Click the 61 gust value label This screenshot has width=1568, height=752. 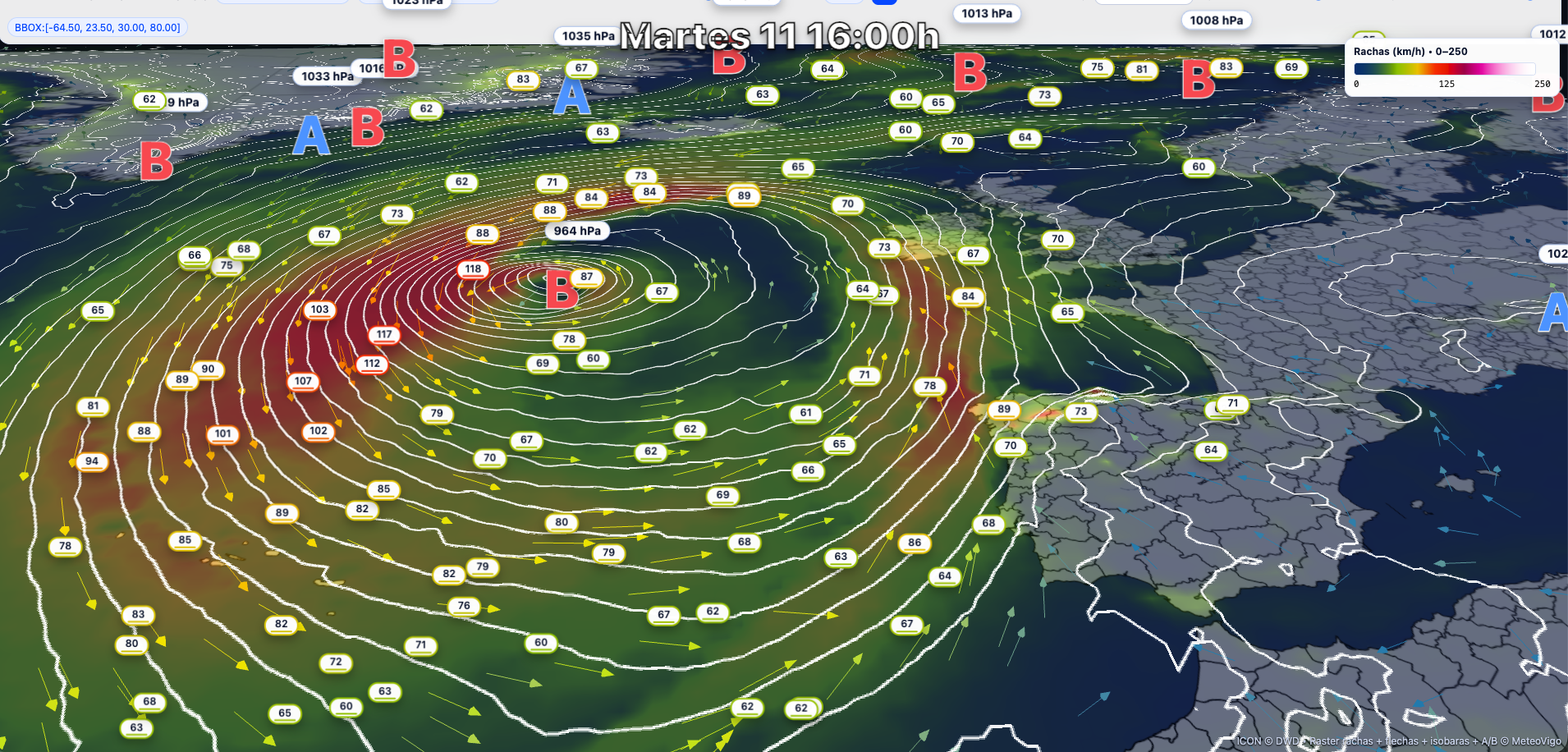(x=805, y=413)
